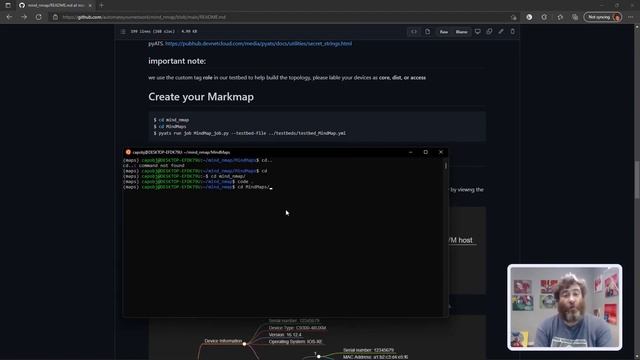The image size is (640, 360).
Task: Display the rendered file view icon
Action: [427, 32]
